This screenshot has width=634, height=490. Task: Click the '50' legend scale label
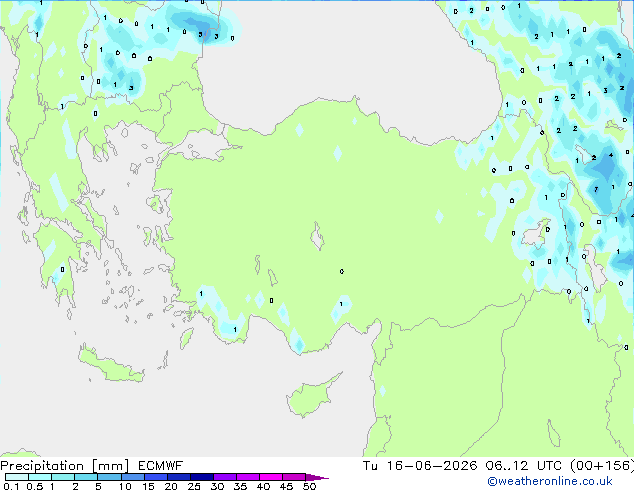[x=309, y=486]
